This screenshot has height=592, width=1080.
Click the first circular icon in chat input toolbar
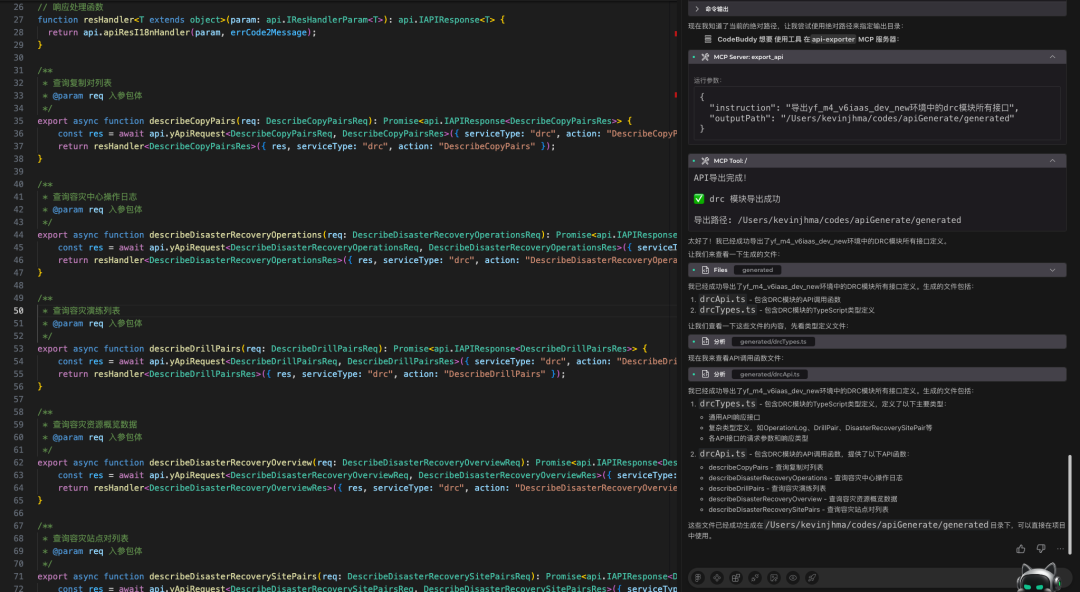[x=698, y=577]
